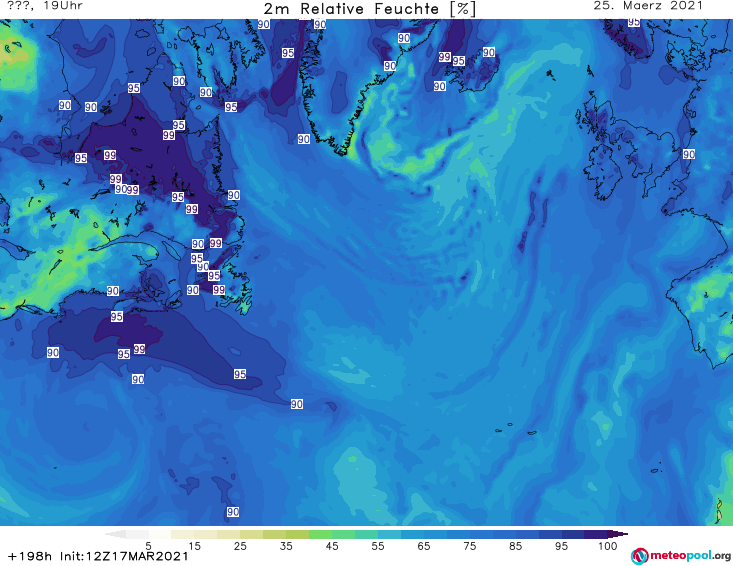
Task: Click the 90 contour label near the Bermuda islands
Action: [x=233, y=512]
